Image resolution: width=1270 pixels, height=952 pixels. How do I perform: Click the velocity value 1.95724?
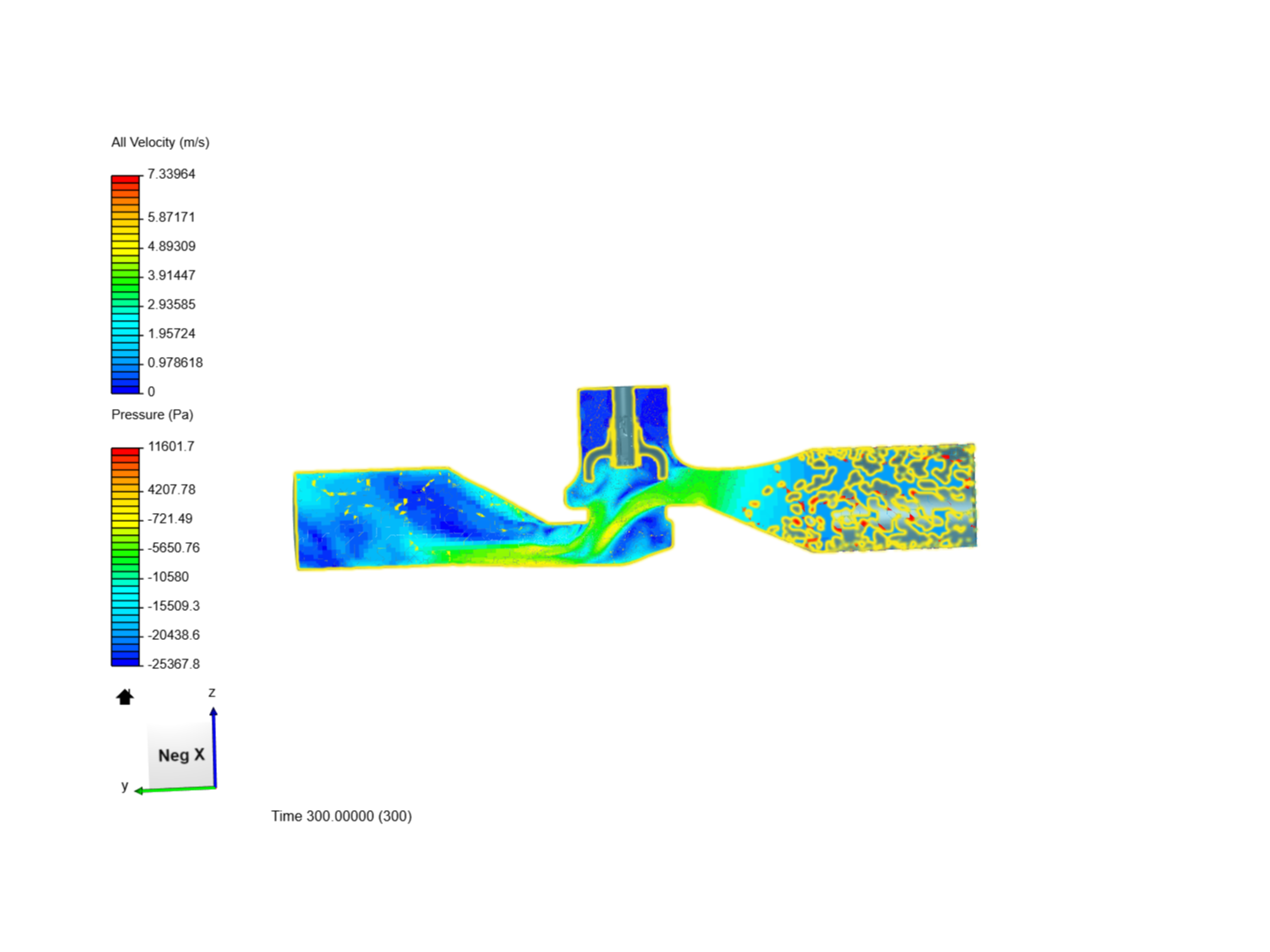coord(171,333)
